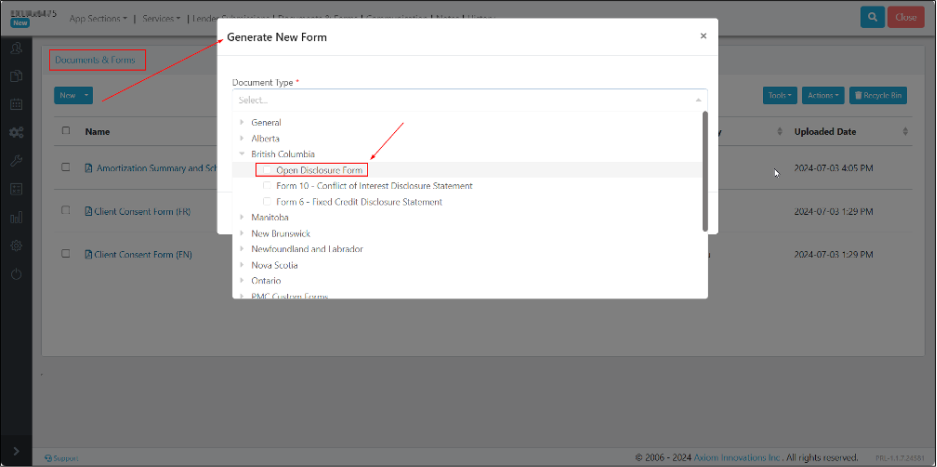Select the Client Consent Form (FR) row checkbox
Screen dimensions: 937x467
[66, 211]
